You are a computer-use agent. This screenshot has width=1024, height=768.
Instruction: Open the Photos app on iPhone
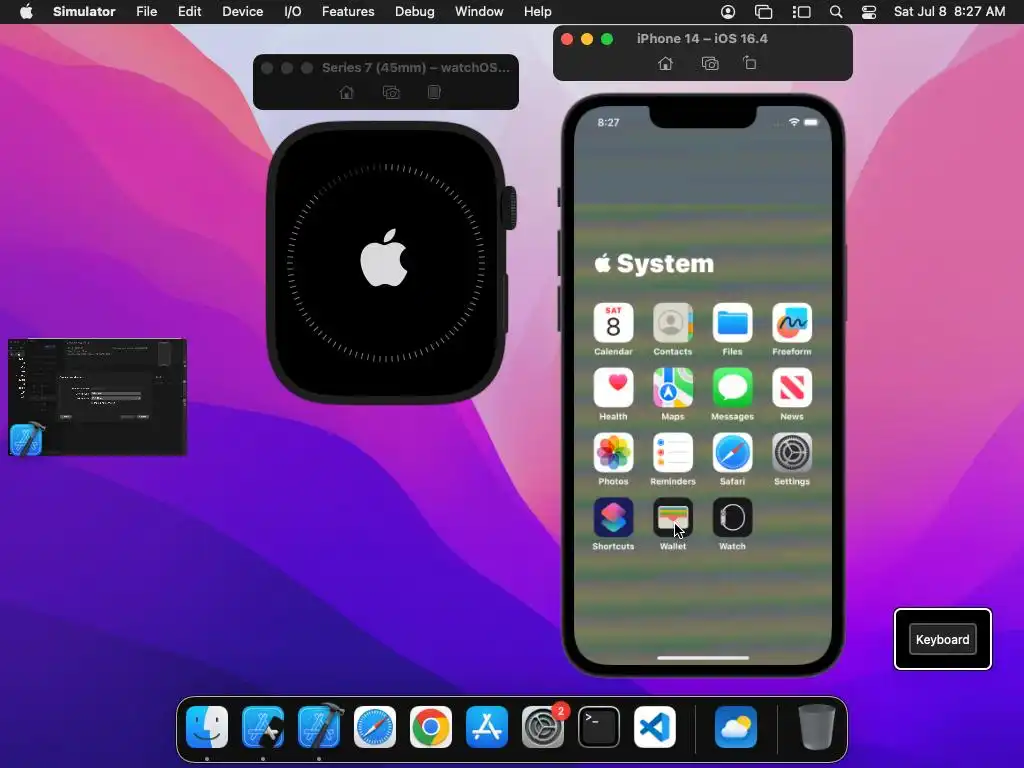[x=613, y=453]
